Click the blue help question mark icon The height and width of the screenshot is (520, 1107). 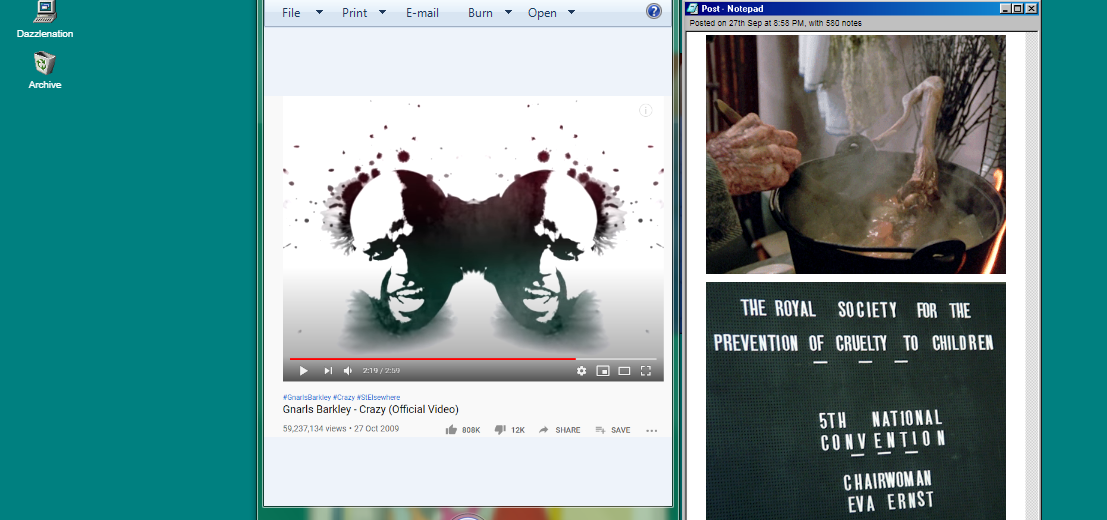tap(654, 11)
